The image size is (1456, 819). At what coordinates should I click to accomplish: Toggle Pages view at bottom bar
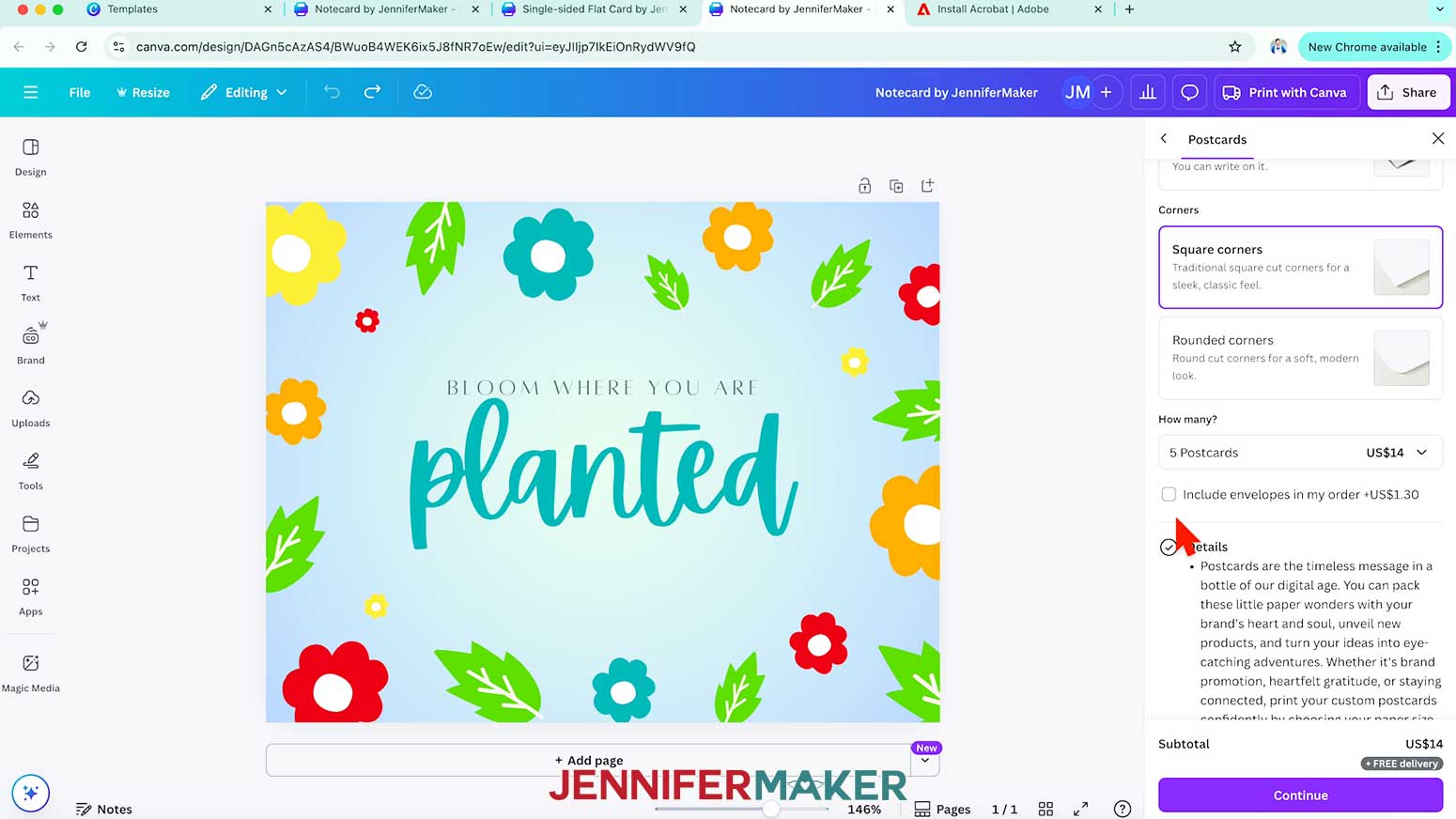(x=942, y=809)
